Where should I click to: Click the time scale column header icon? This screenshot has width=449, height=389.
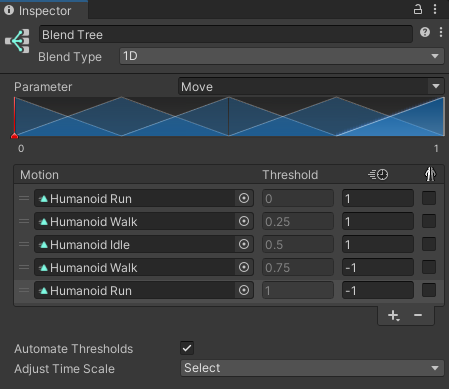click(378, 174)
